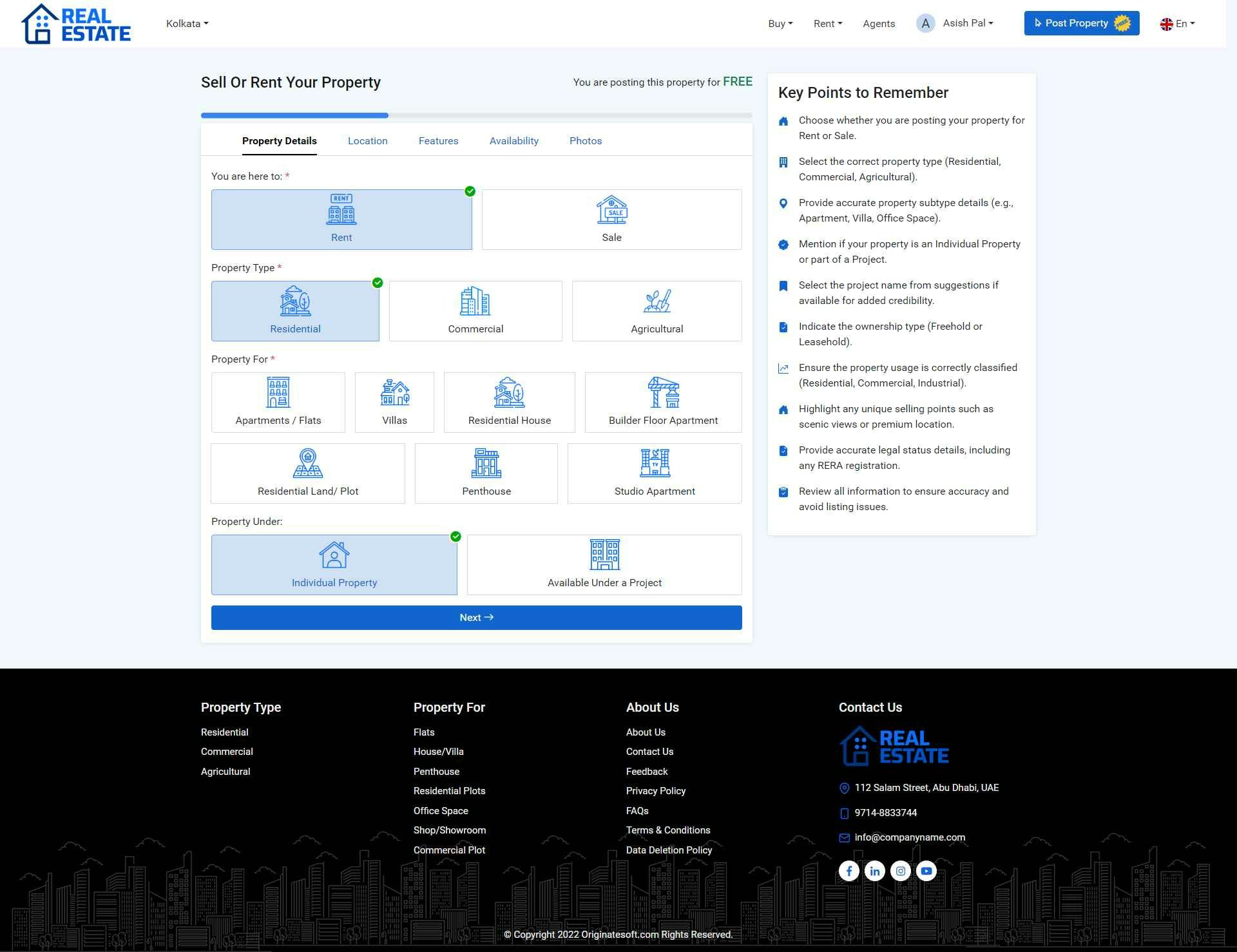Open the Kolkata city dropdown
Image resolution: width=1237 pixels, height=952 pixels.
187,24
